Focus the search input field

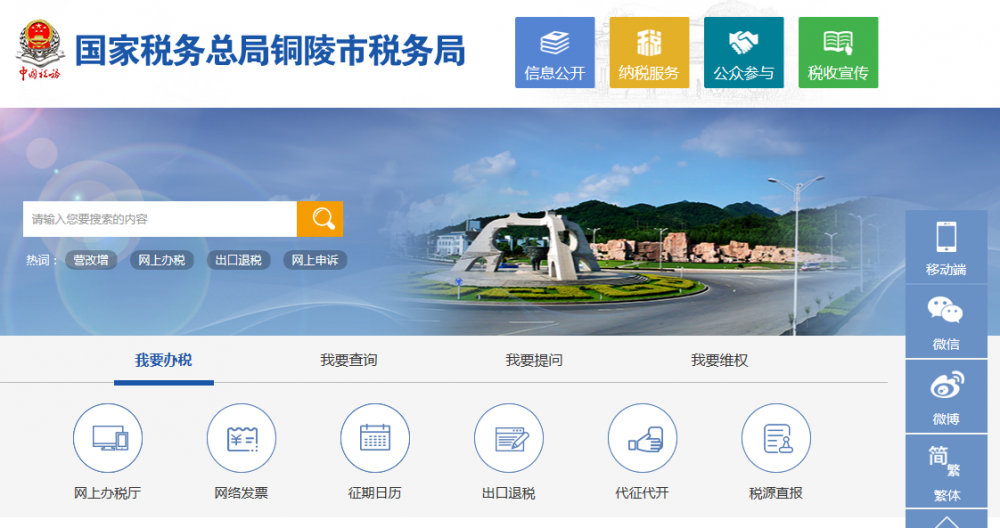[x=160, y=219]
